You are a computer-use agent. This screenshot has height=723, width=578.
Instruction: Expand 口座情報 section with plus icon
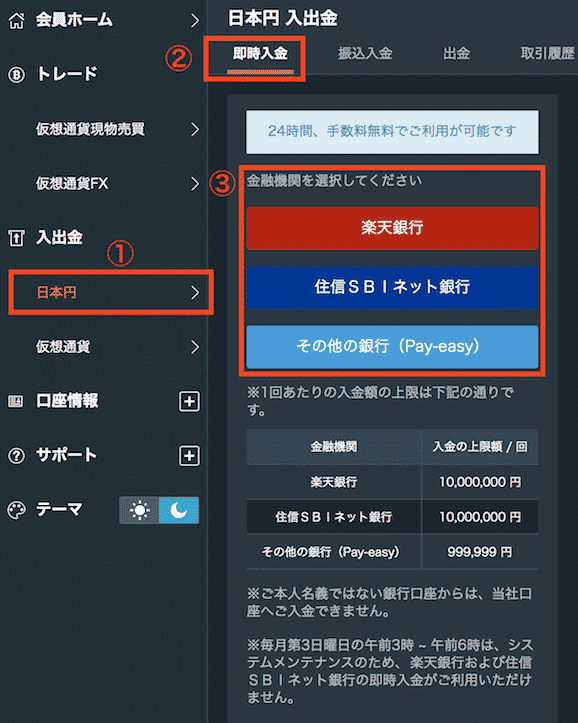[189, 401]
